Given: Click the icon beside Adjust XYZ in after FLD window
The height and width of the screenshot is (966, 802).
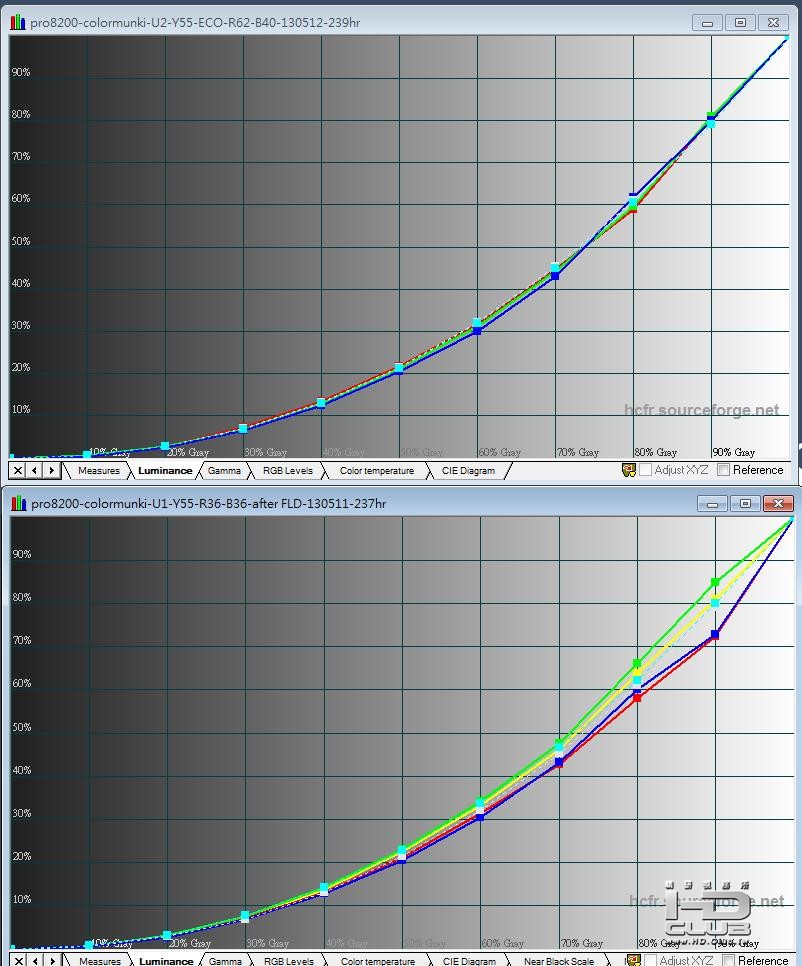Looking at the screenshot, I should pos(633,960).
